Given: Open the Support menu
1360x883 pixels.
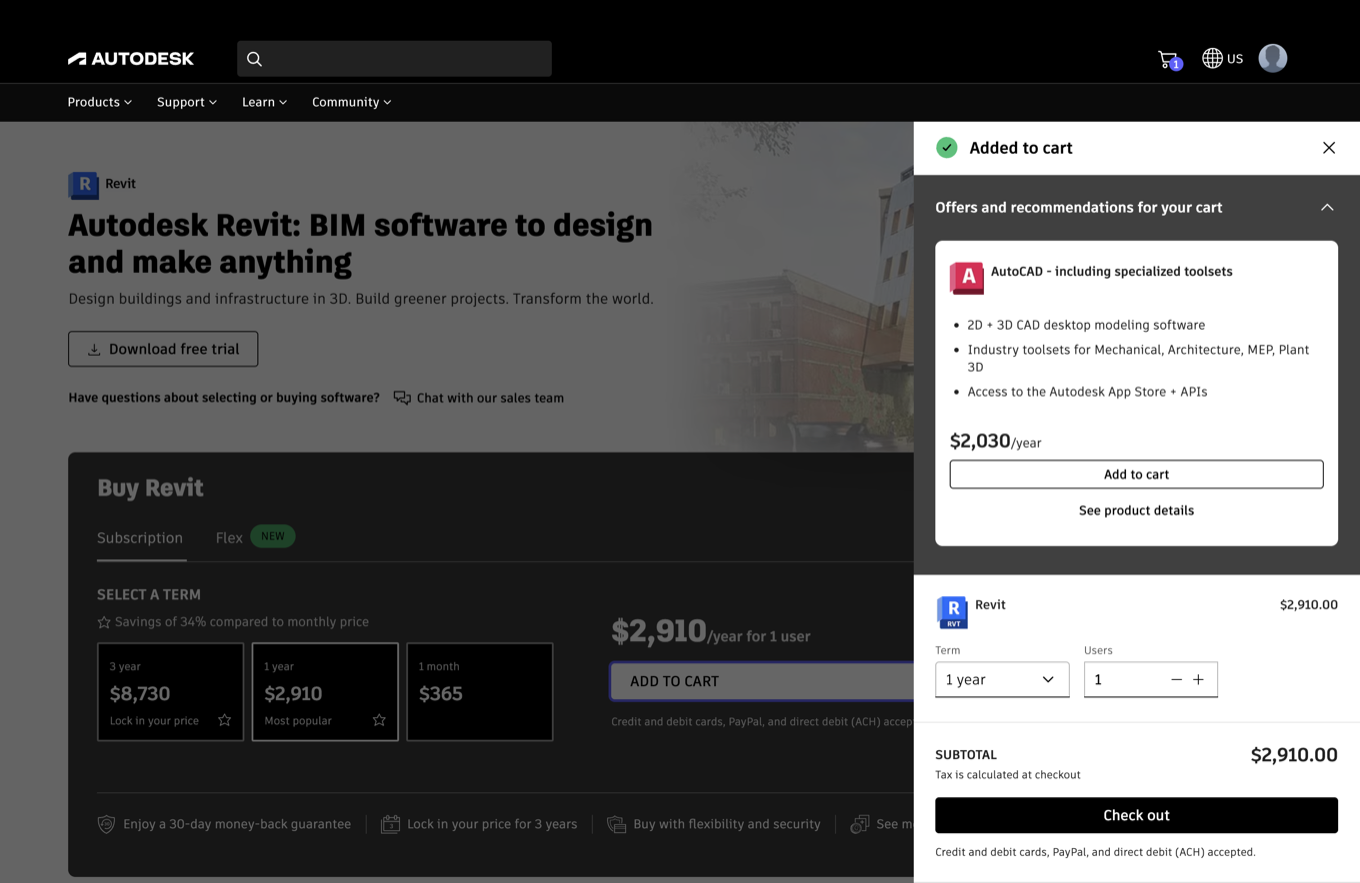Looking at the screenshot, I should (187, 102).
